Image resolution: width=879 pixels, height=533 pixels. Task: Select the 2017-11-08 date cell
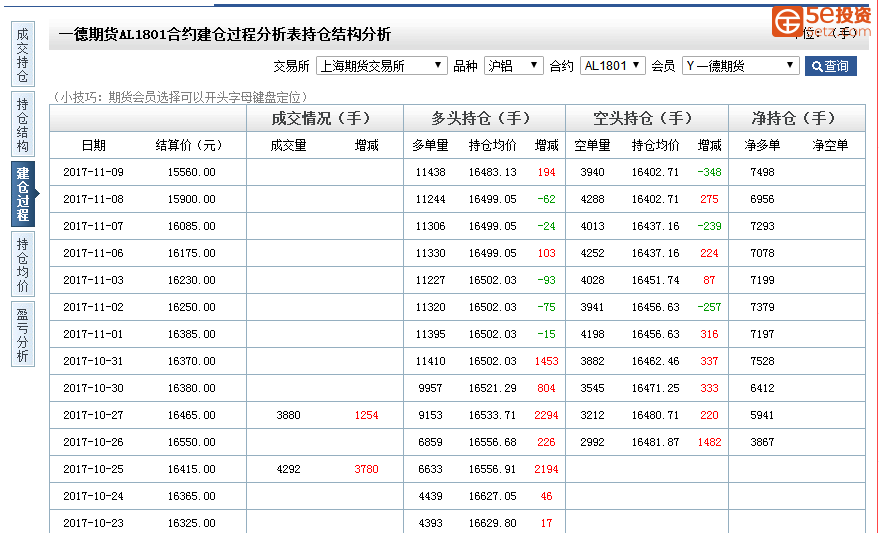94,199
